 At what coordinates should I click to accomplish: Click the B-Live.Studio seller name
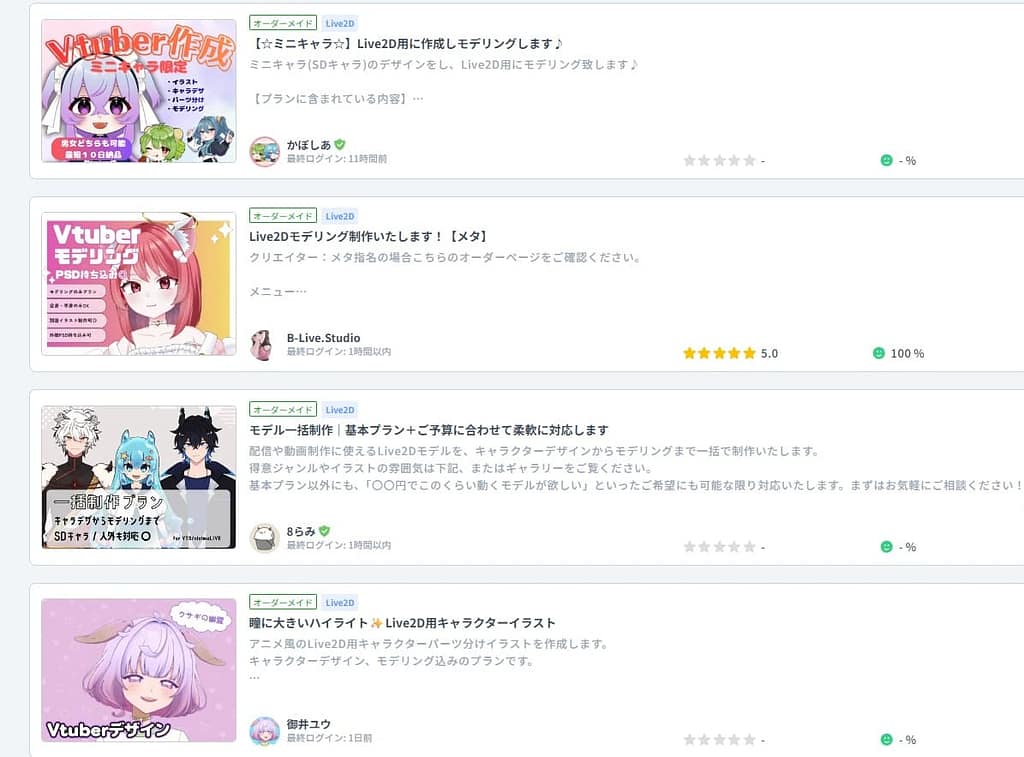coord(323,338)
